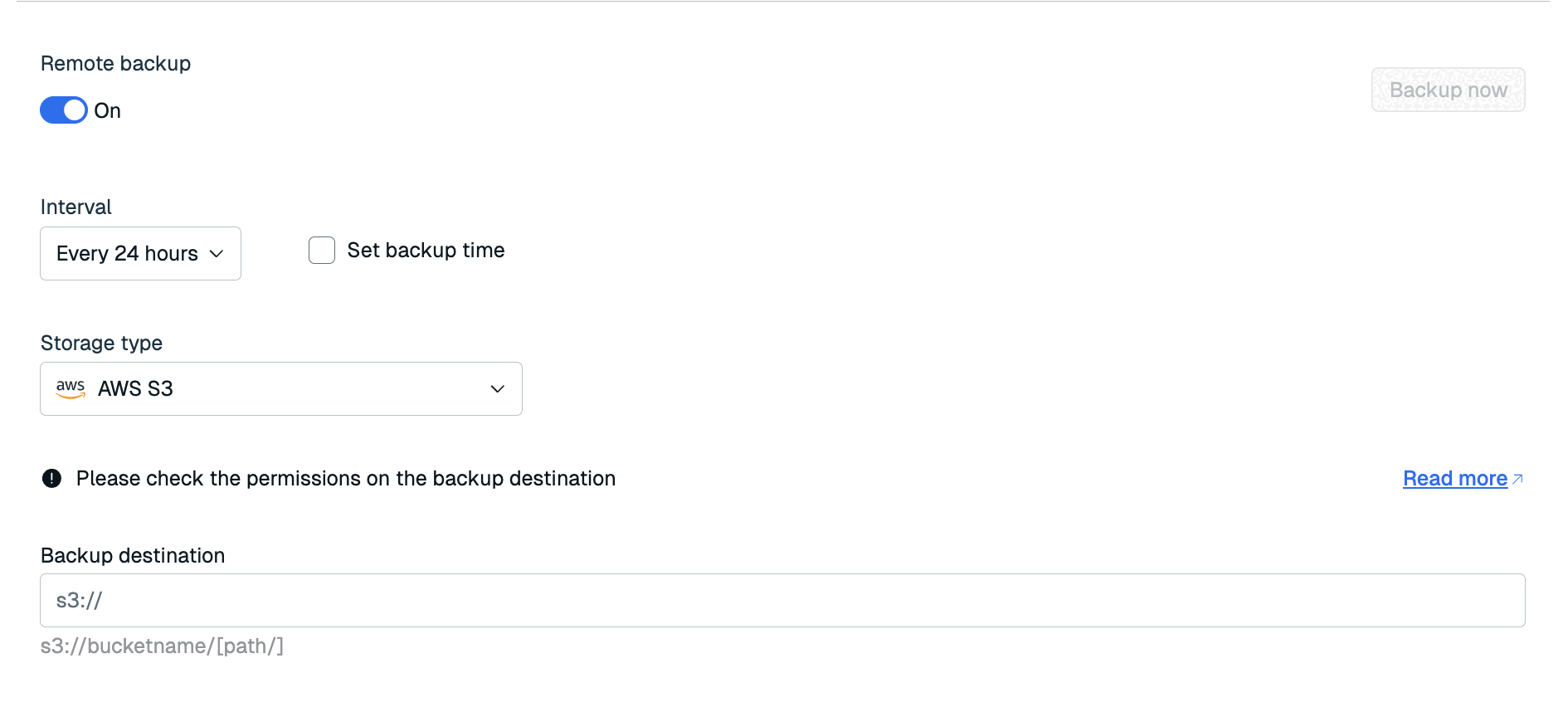Viewport: 1568px width, 707px height.
Task: Click the AWS logo in Storage type
Action: (x=71, y=388)
